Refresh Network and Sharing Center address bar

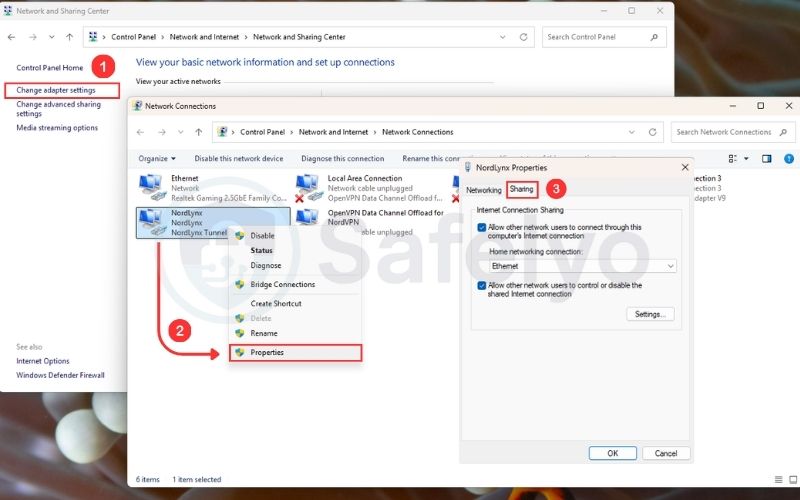pyautogui.click(x=523, y=37)
